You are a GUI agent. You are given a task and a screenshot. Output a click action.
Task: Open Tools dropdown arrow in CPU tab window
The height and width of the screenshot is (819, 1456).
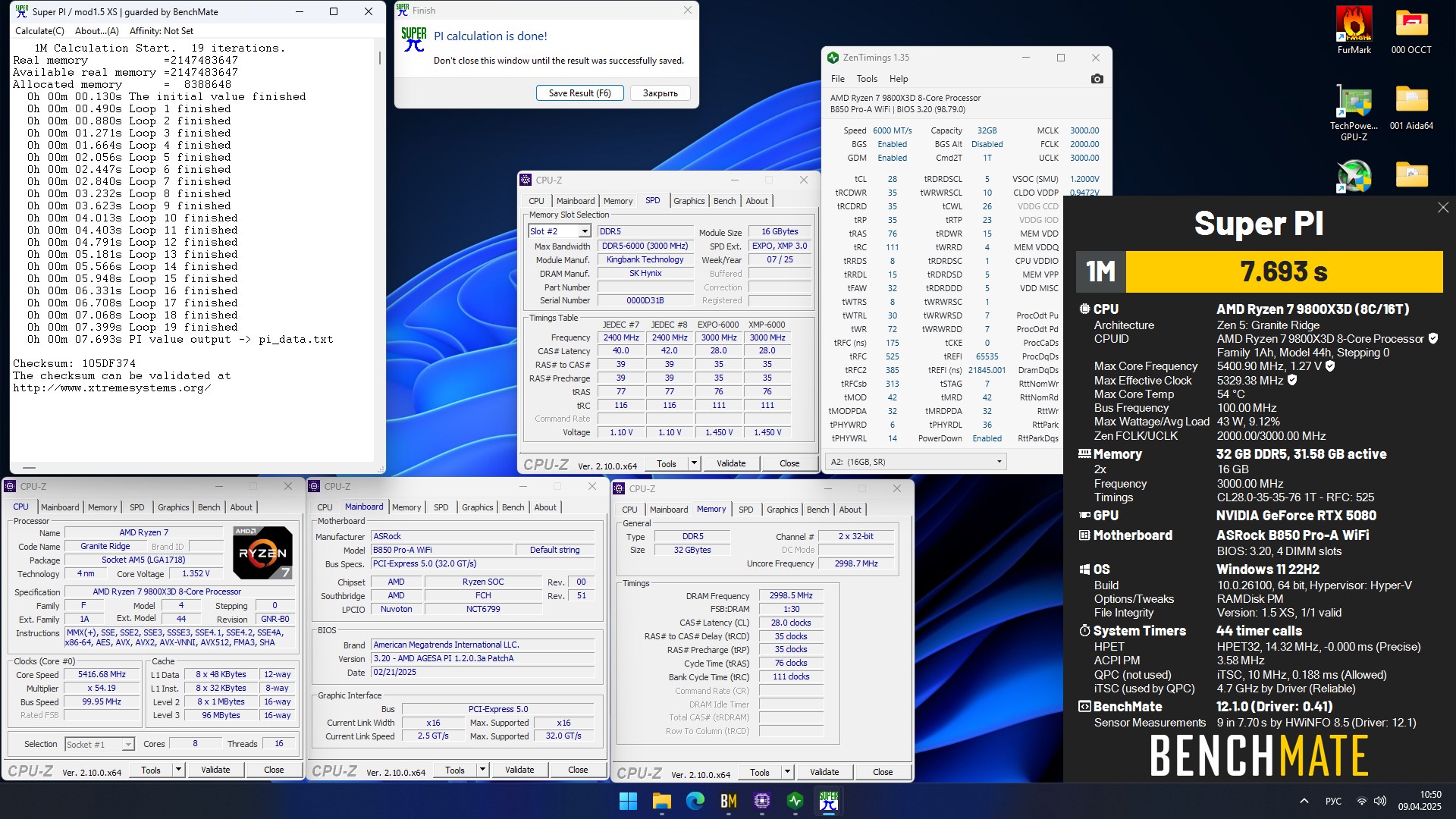(x=178, y=770)
